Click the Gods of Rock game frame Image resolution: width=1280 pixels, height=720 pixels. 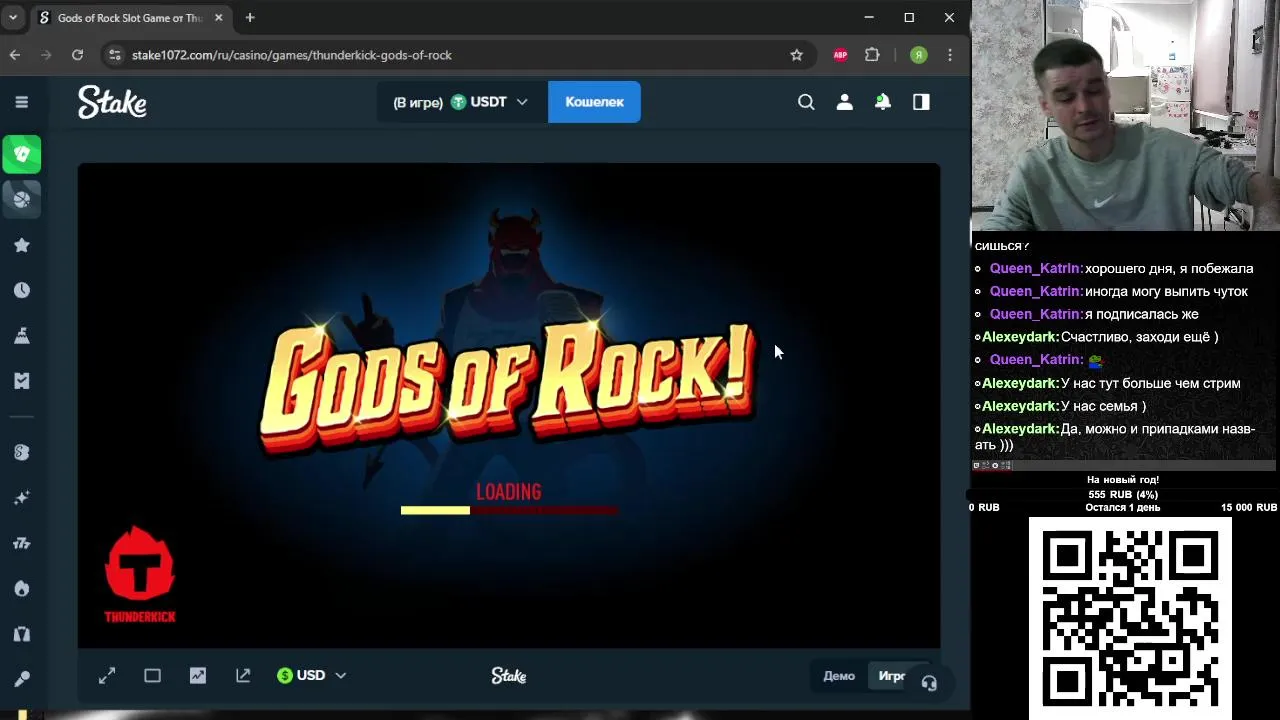coord(509,406)
